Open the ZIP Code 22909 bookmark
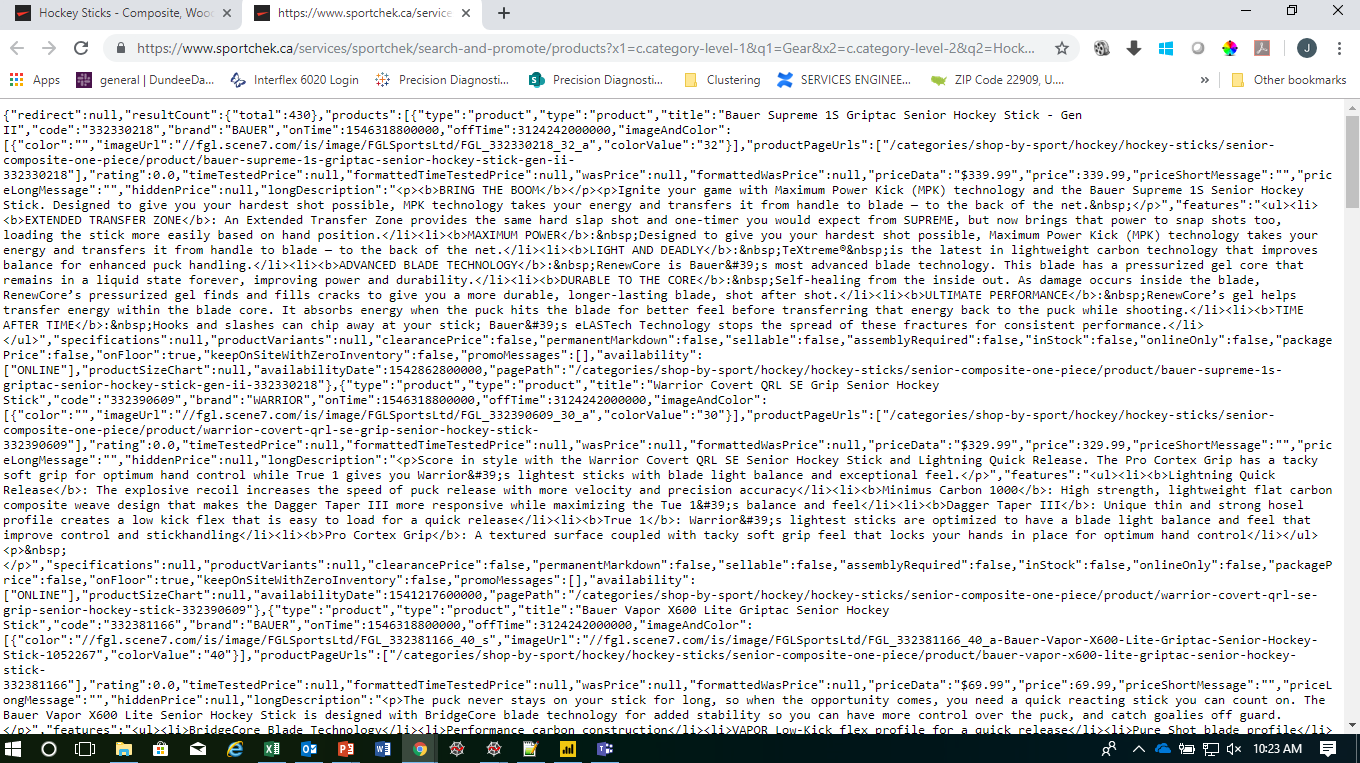The height and width of the screenshot is (763, 1360). point(998,80)
